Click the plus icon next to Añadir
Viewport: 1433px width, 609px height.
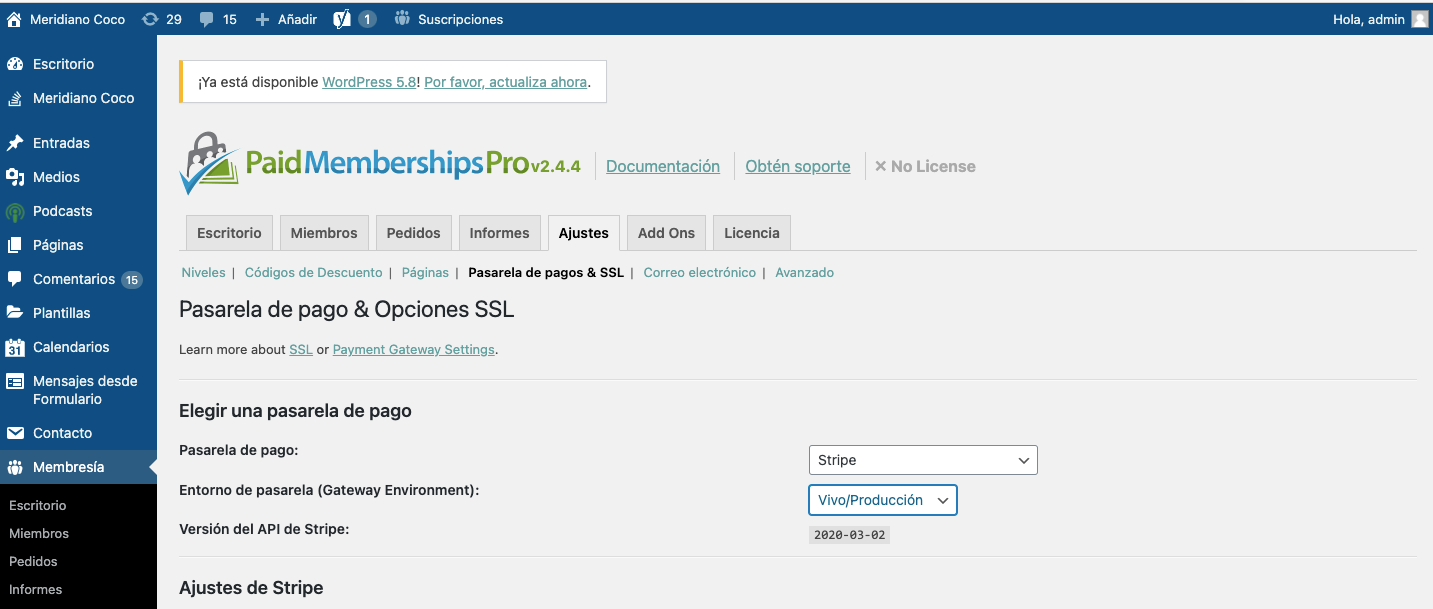tap(263, 20)
